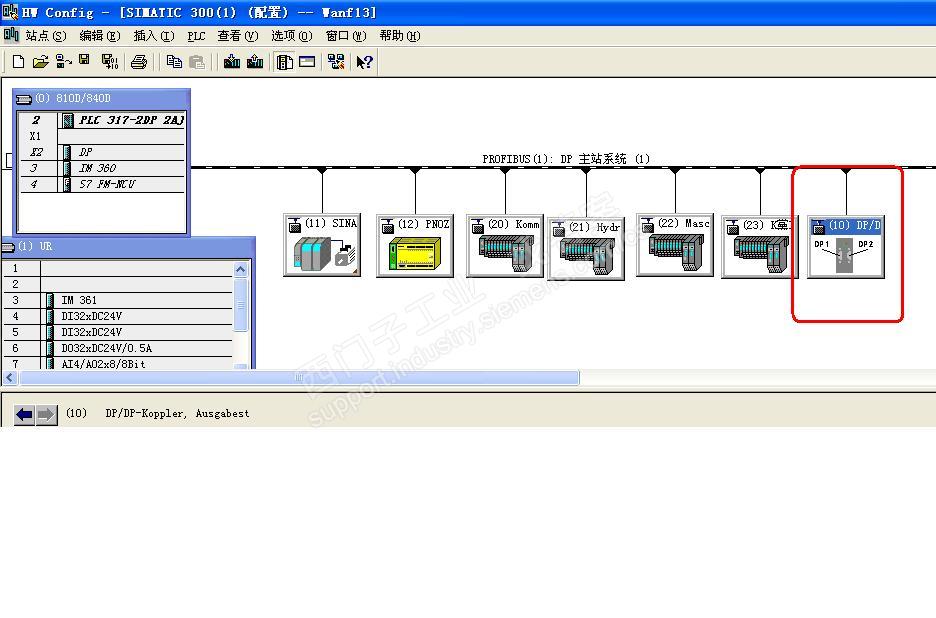This screenshot has width=936, height=618.
Task: Click the UR rack vertical scrollbar thumb
Action: pos(241,305)
